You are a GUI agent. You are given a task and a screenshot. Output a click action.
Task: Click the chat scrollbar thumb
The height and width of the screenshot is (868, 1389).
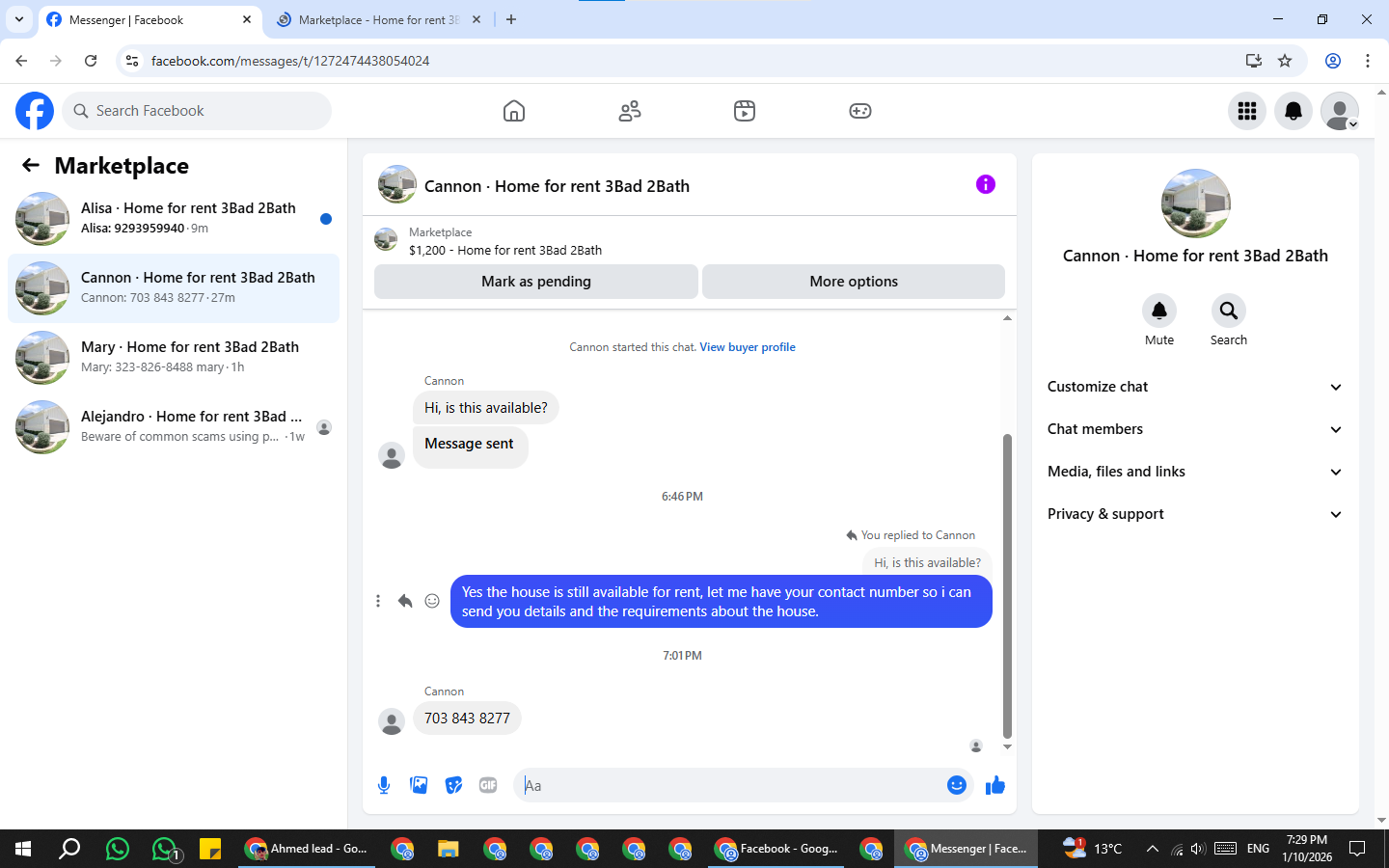pos(1007,586)
